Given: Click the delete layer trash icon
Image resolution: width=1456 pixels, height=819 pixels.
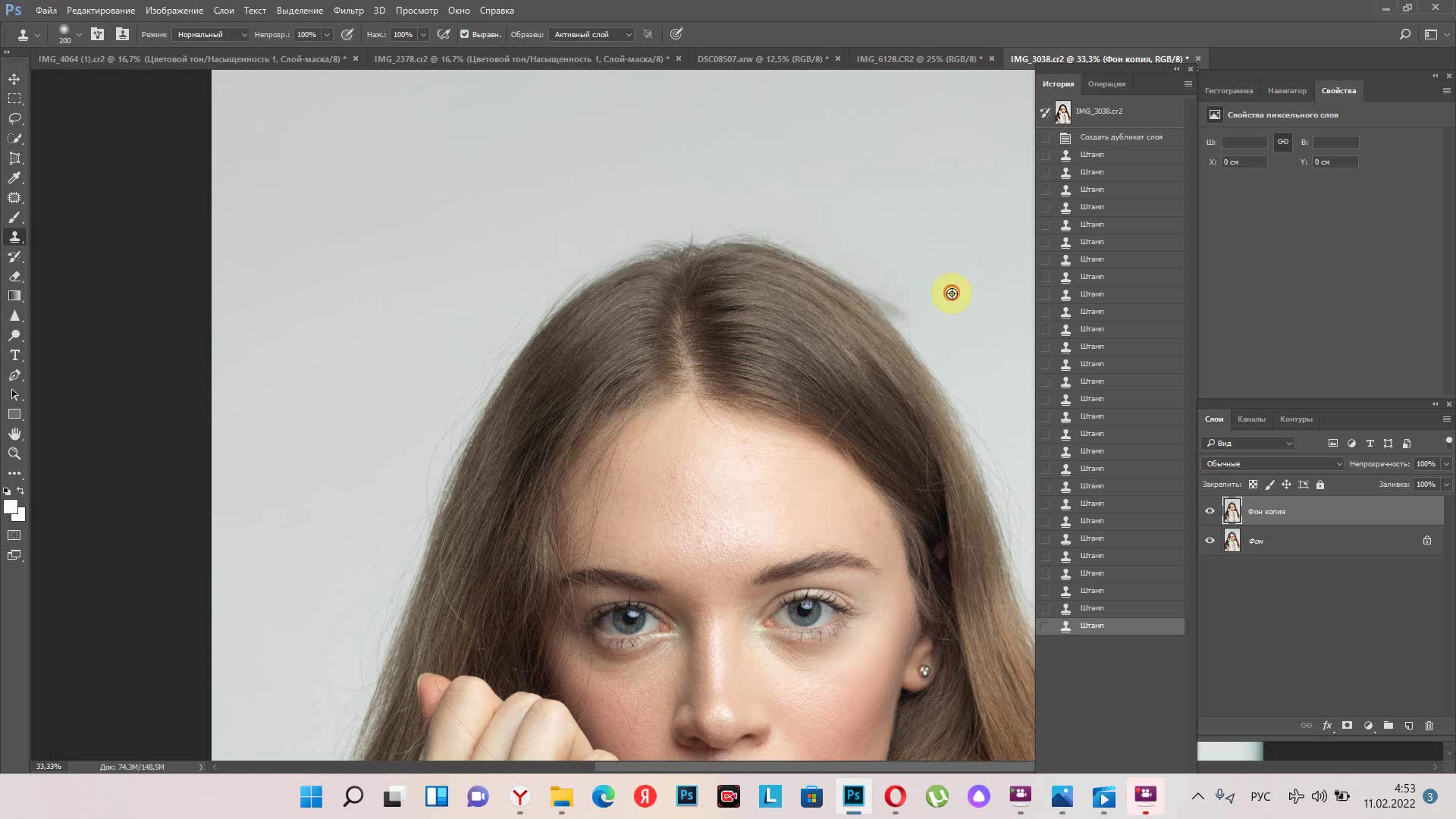Looking at the screenshot, I should [x=1429, y=726].
